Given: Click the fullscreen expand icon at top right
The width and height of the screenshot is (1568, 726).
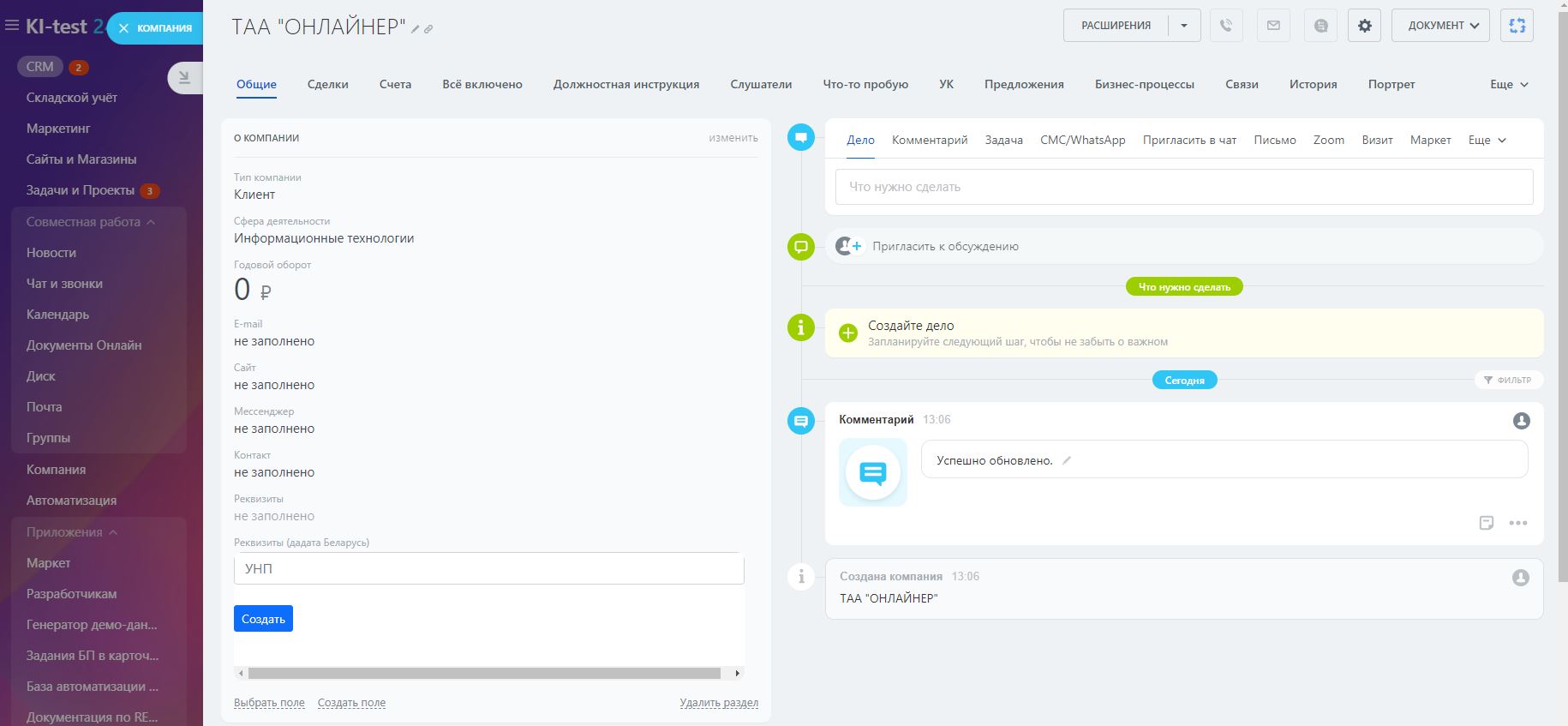Looking at the screenshot, I should pyautogui.click(x=1517, y=26).
